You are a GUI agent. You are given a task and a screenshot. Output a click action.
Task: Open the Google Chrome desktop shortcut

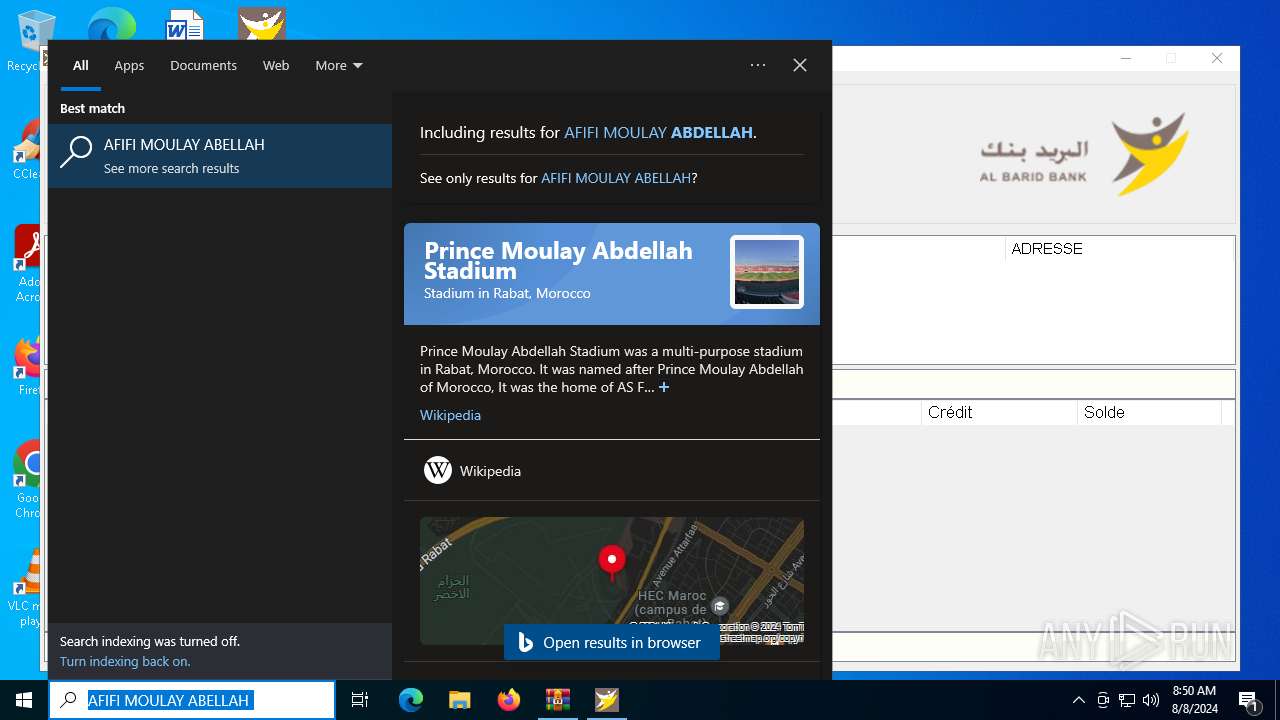(28, 480)
